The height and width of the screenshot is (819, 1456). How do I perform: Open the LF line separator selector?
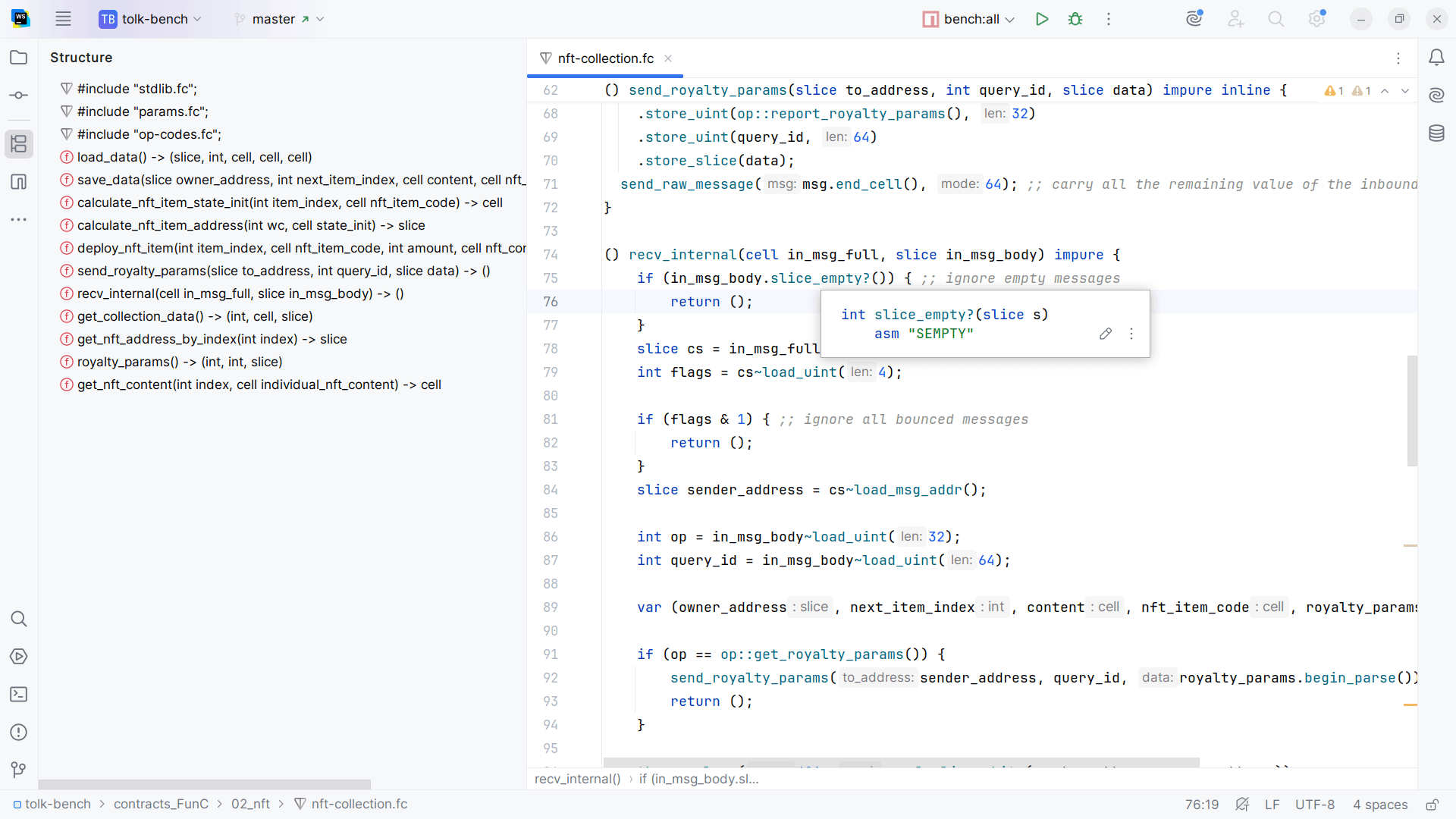[1272, 805]
